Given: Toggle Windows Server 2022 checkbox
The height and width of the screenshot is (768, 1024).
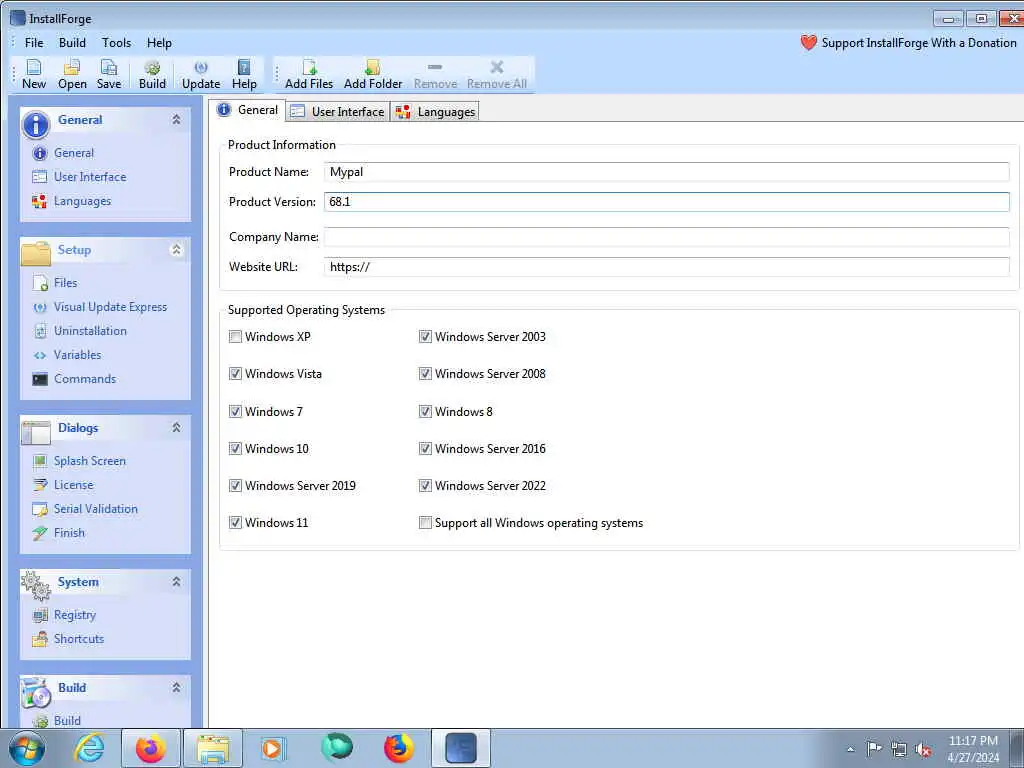Looking at the screenshot, I should (x=425, y=486).
